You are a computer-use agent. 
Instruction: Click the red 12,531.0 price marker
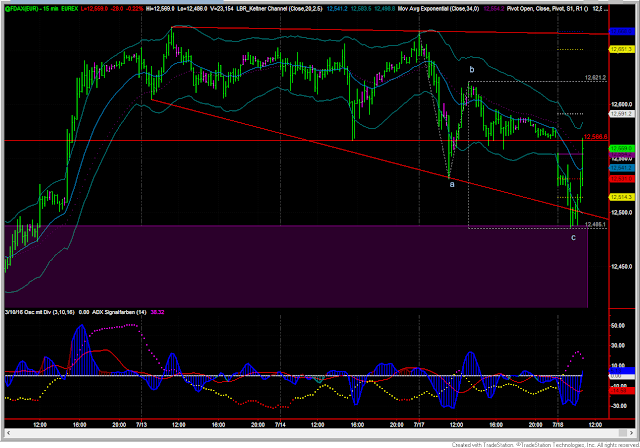[622, 179]
